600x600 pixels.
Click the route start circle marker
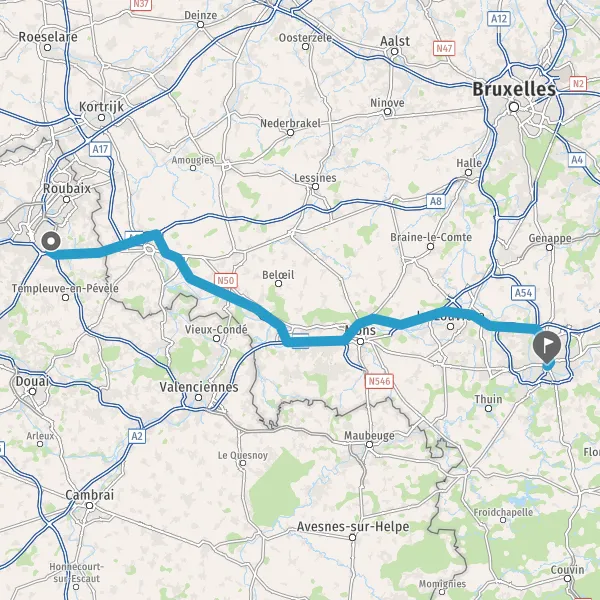pyautogui.click(x=51, y=241)
